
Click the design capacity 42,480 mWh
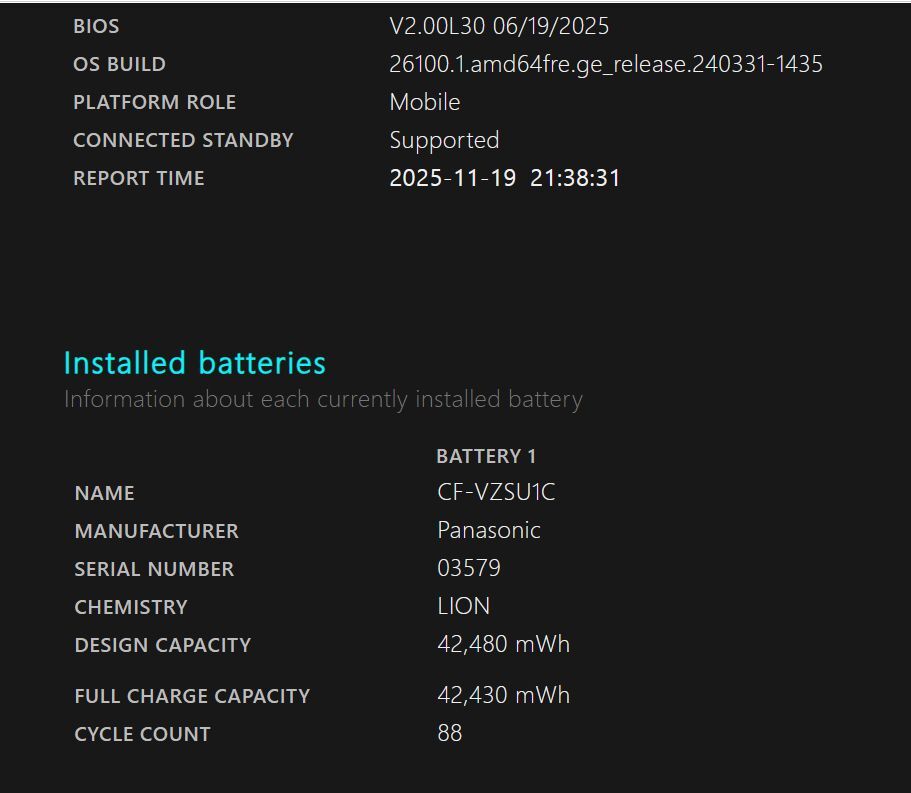point(503,644)
